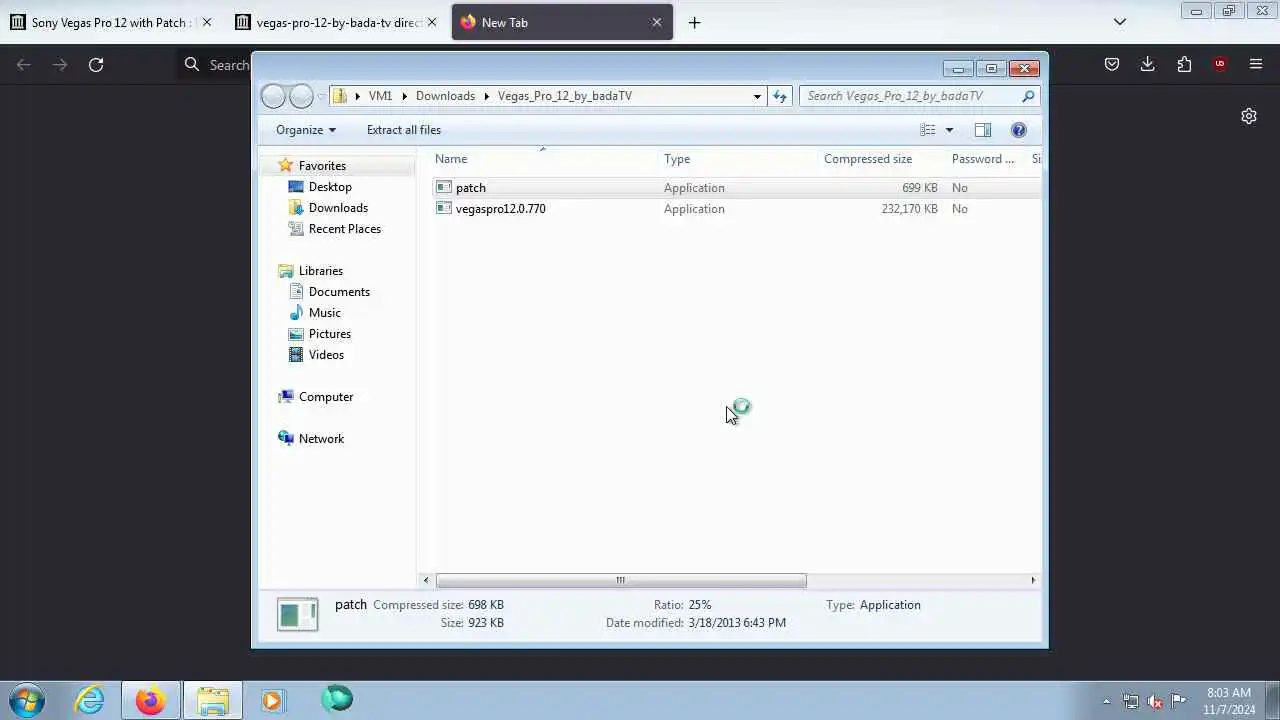Screen dimensions: 1280x720
Task: Click the horizontal scrollbar thumb
Action: point(621,580)
